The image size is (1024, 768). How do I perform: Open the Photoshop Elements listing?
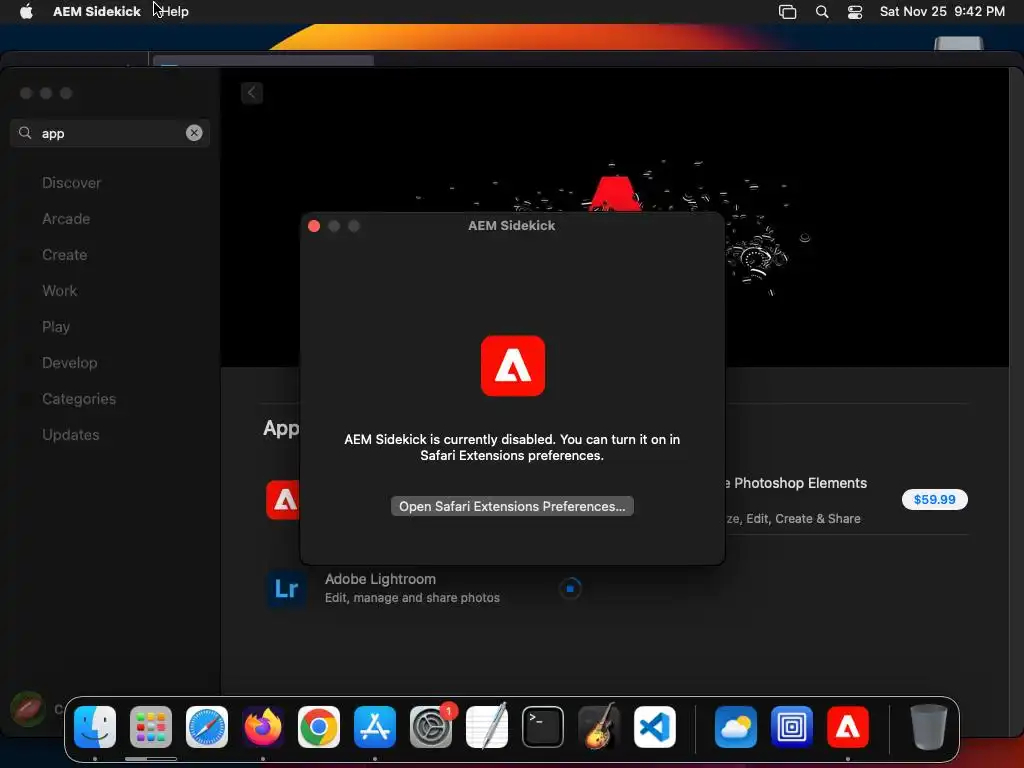pos(797,483)
